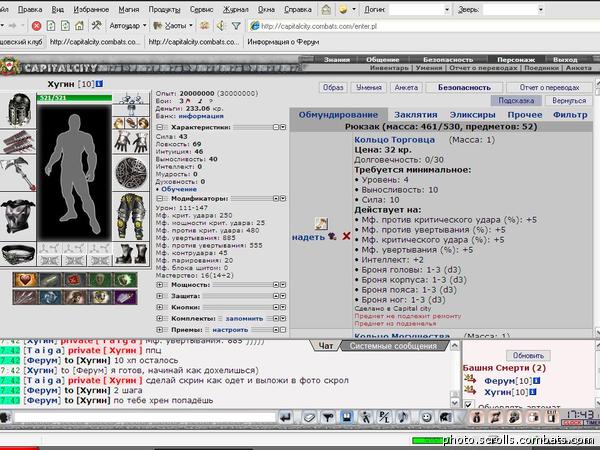
Task: Expand the Комплекты section
Action: (x=160, y=318)
